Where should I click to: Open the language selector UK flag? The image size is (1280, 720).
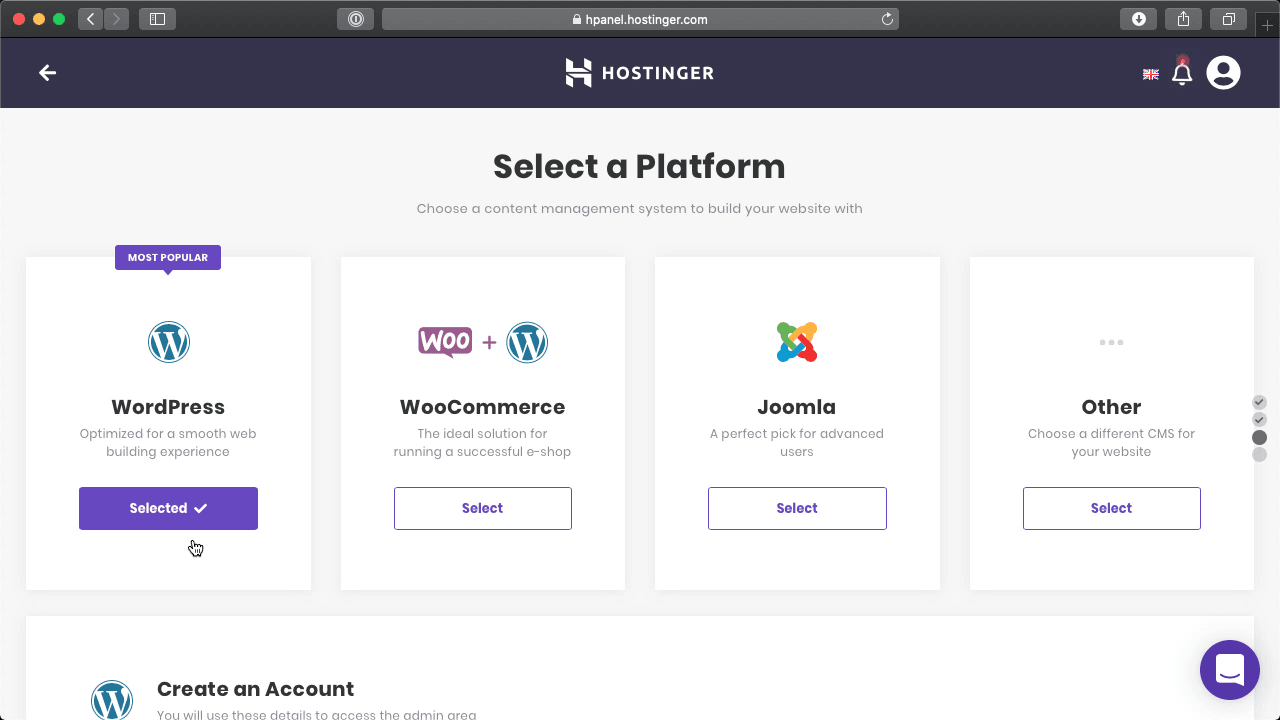tap(1151, 74)
